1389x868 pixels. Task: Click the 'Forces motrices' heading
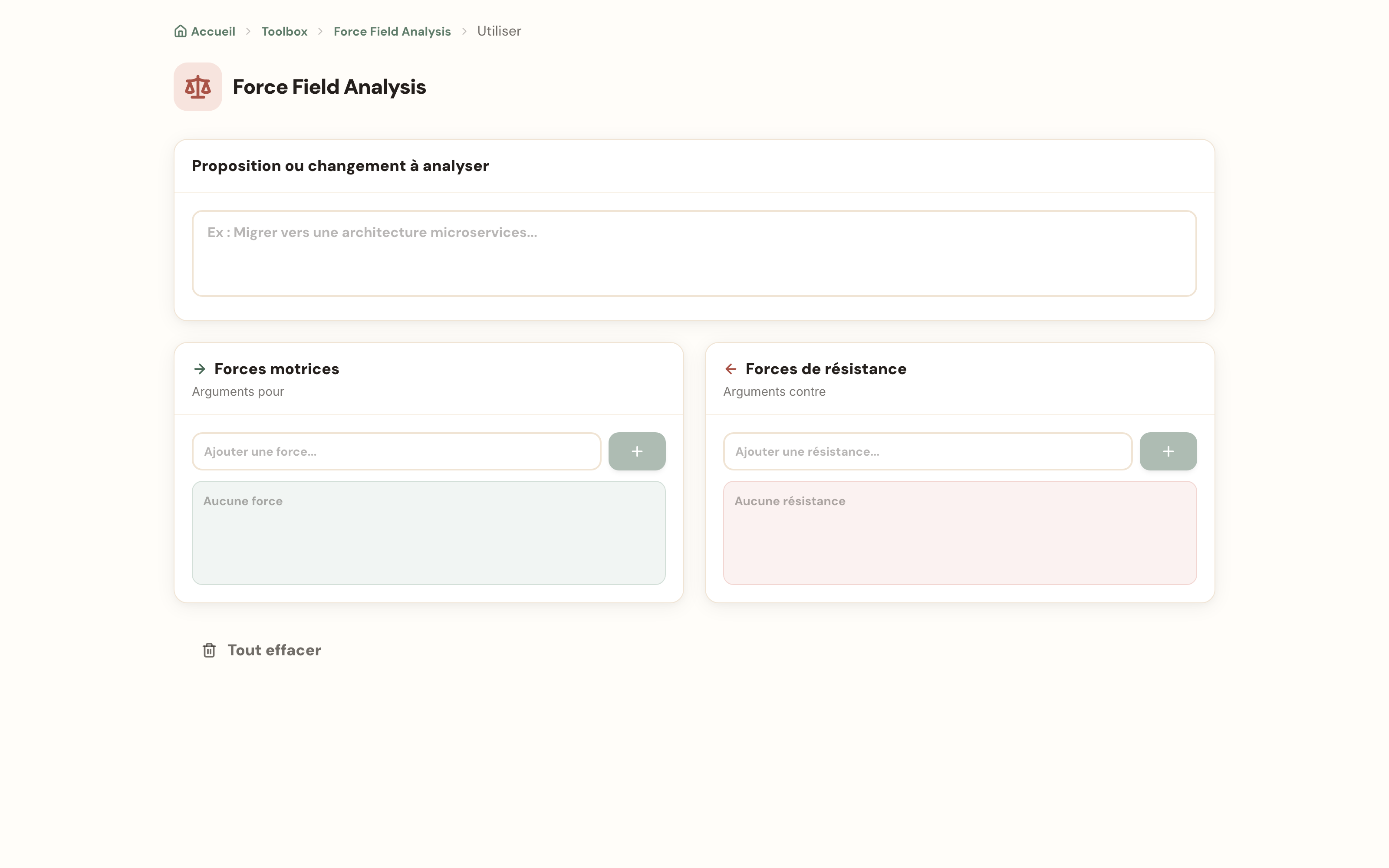[x=276, y=369]
